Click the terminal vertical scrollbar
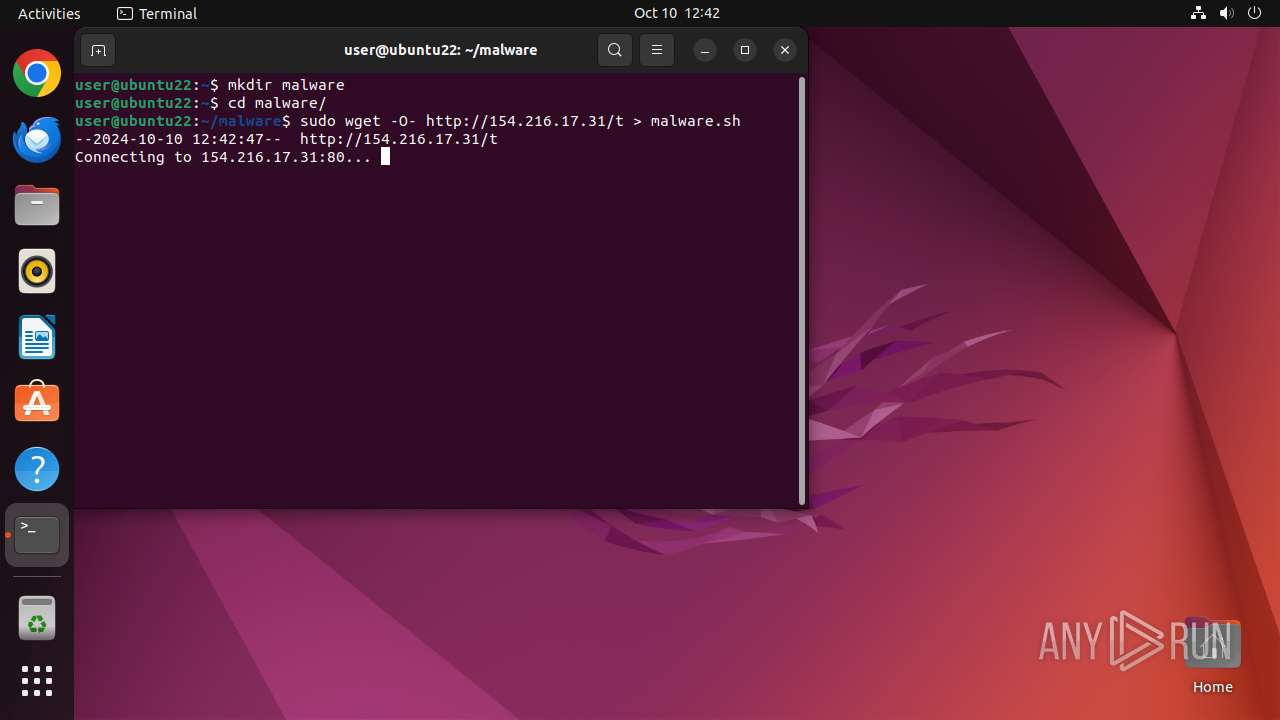 pos(802,291)
